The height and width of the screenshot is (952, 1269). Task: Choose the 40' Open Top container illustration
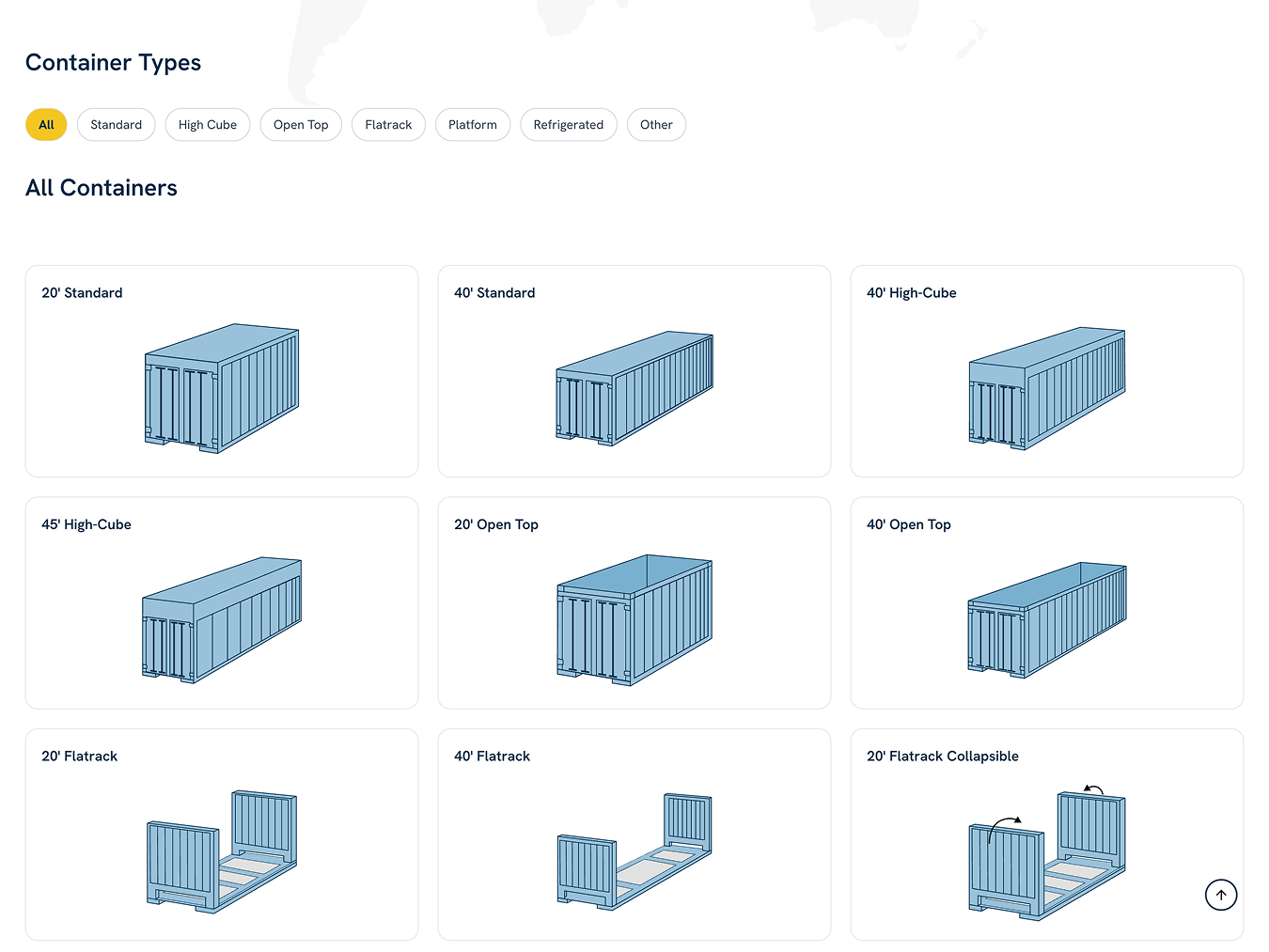point(1046,619)
